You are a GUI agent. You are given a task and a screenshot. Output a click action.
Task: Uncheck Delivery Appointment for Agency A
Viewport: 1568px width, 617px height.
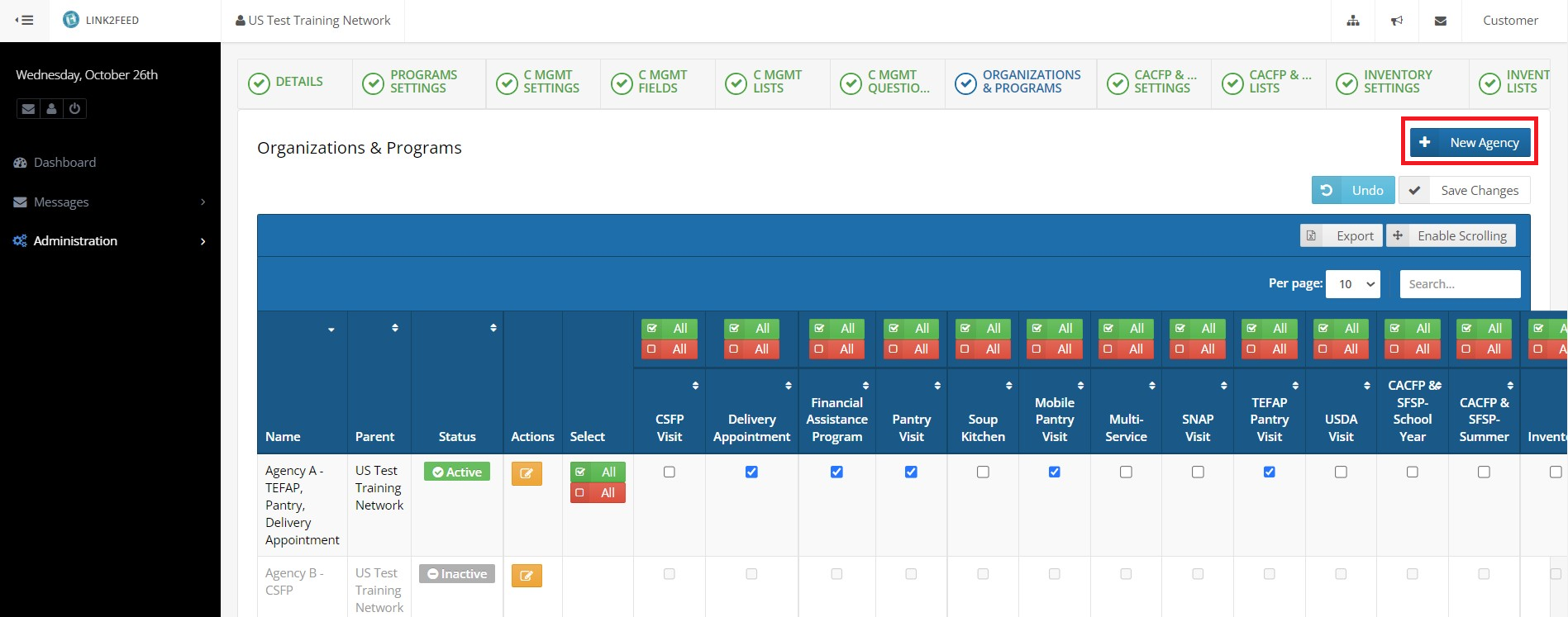pyautogui.click(x=751, y=472)
